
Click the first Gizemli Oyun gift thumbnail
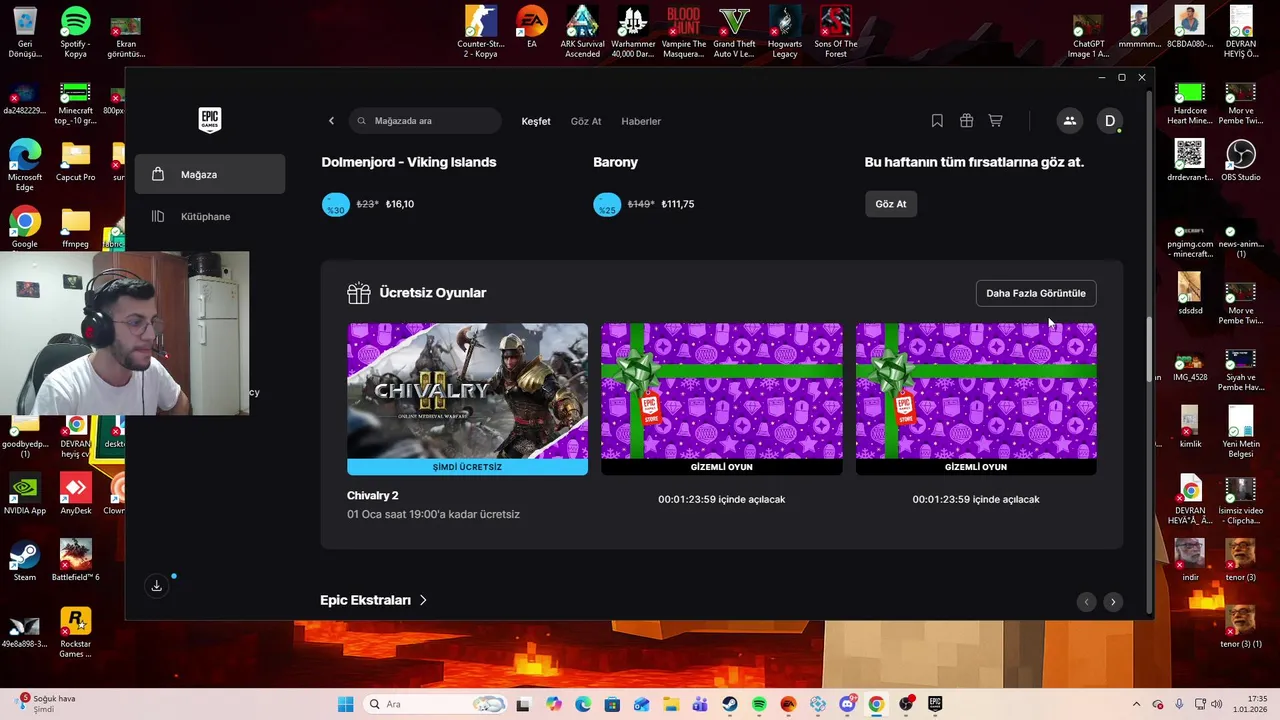721,391
